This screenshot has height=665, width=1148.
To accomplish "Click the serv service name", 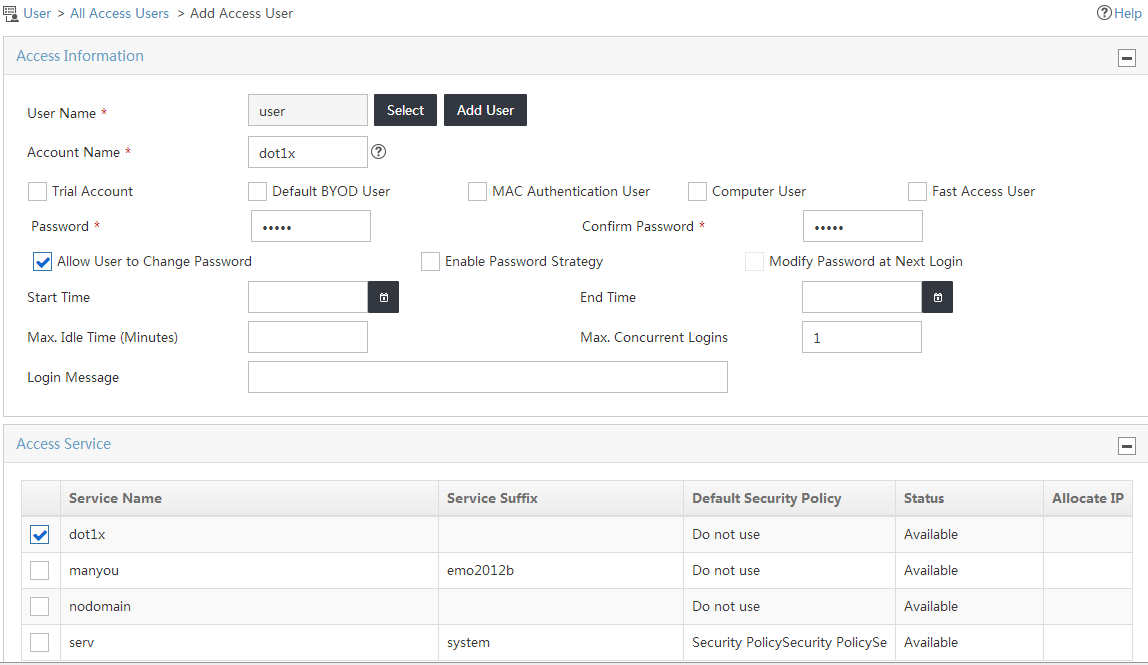I will click(x=81, y=642).
